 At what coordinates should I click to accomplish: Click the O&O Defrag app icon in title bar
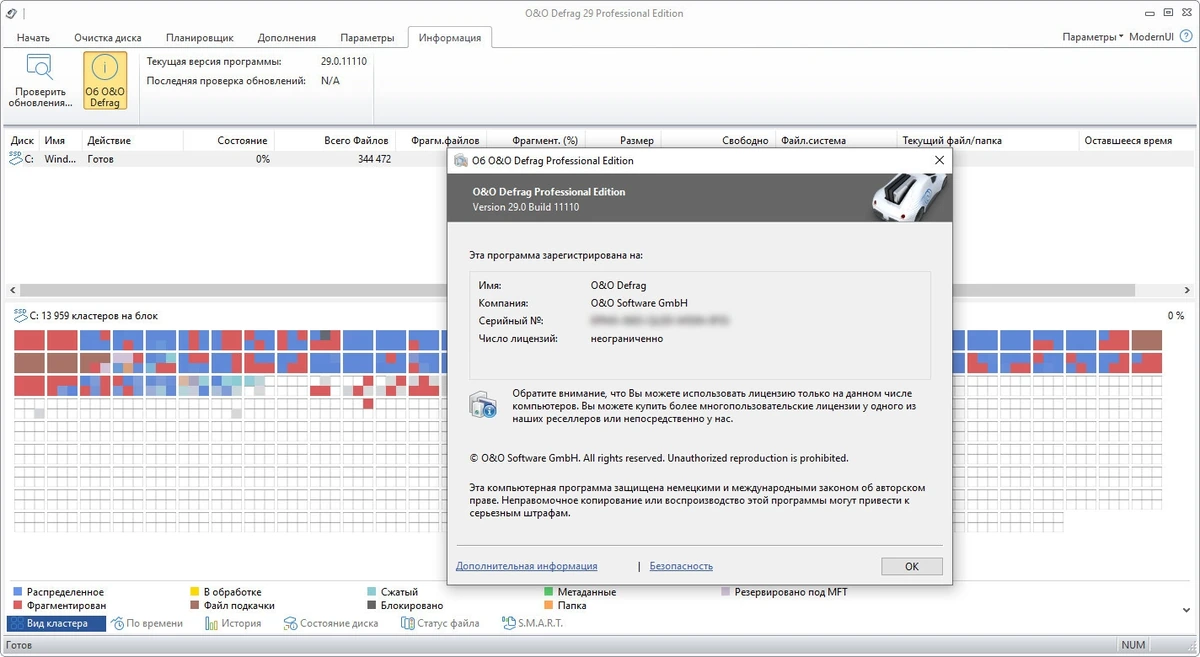(11, 13)
